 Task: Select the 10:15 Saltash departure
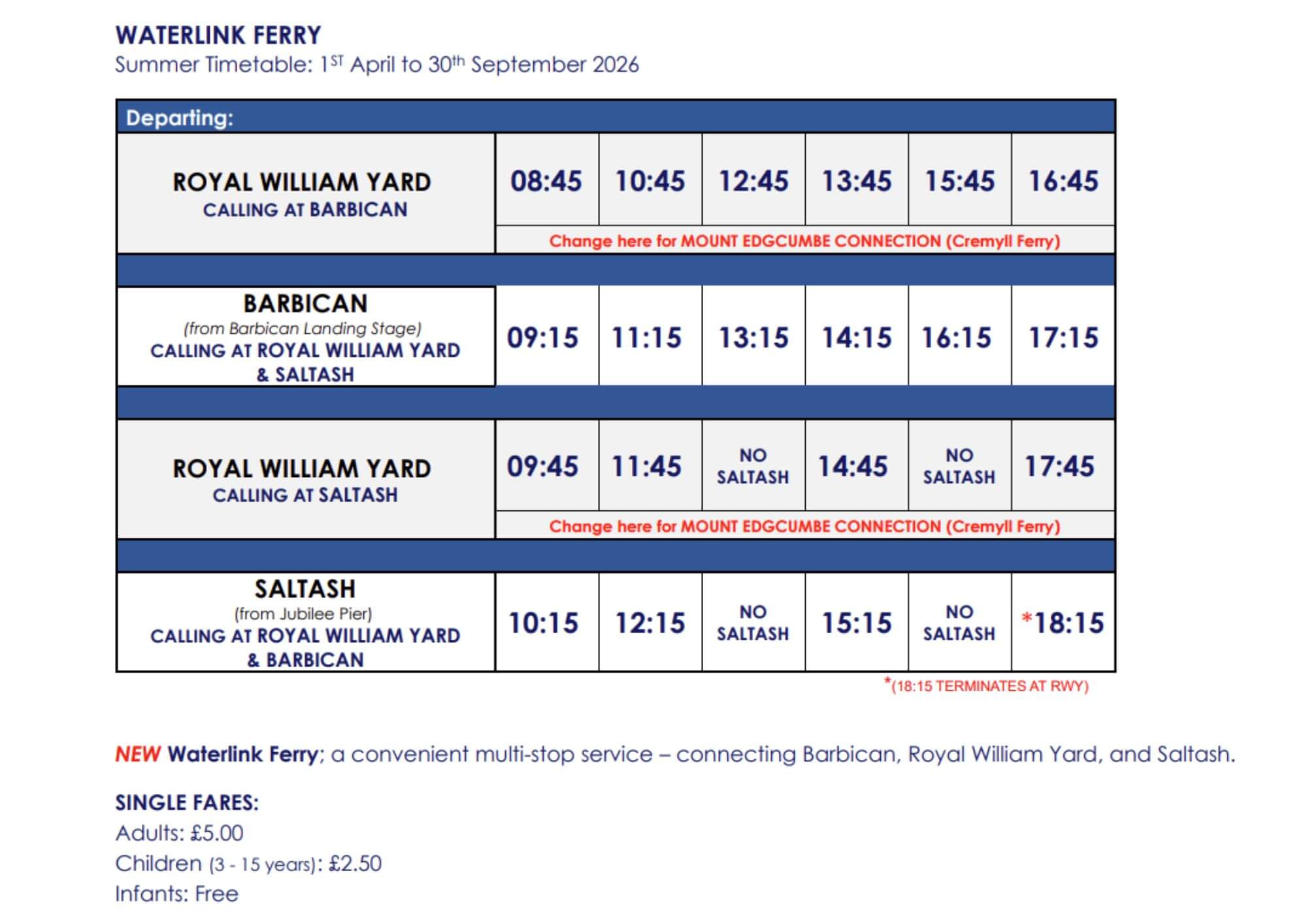pos(544,623)
